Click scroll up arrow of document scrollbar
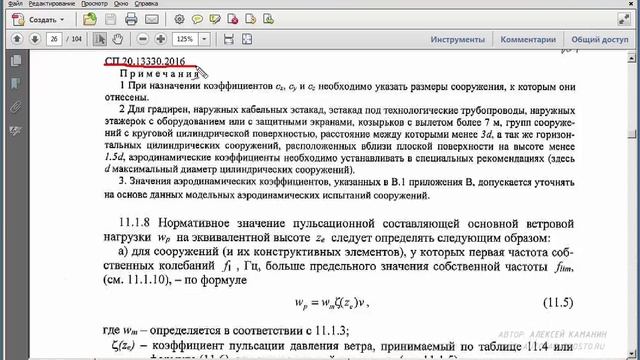Image resolution: width=640 pixels, height=360 pixels. coord(631,58)
